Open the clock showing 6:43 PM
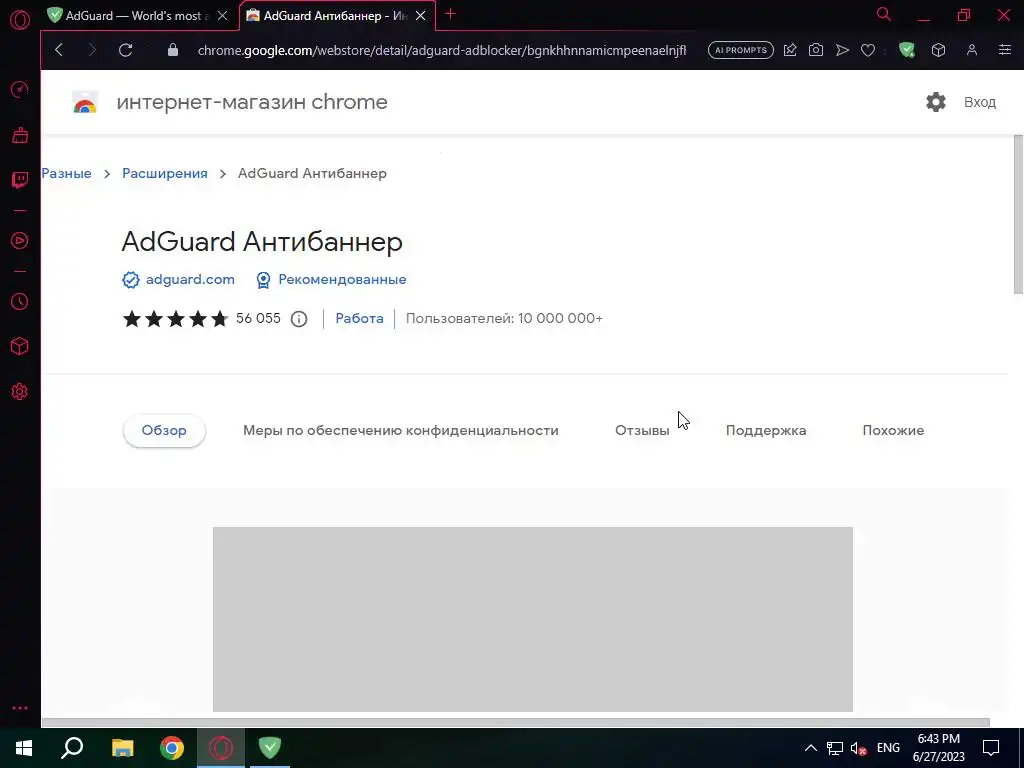Image resolution: width=1024 pixels, height=768 pixels. pos(938,748)
